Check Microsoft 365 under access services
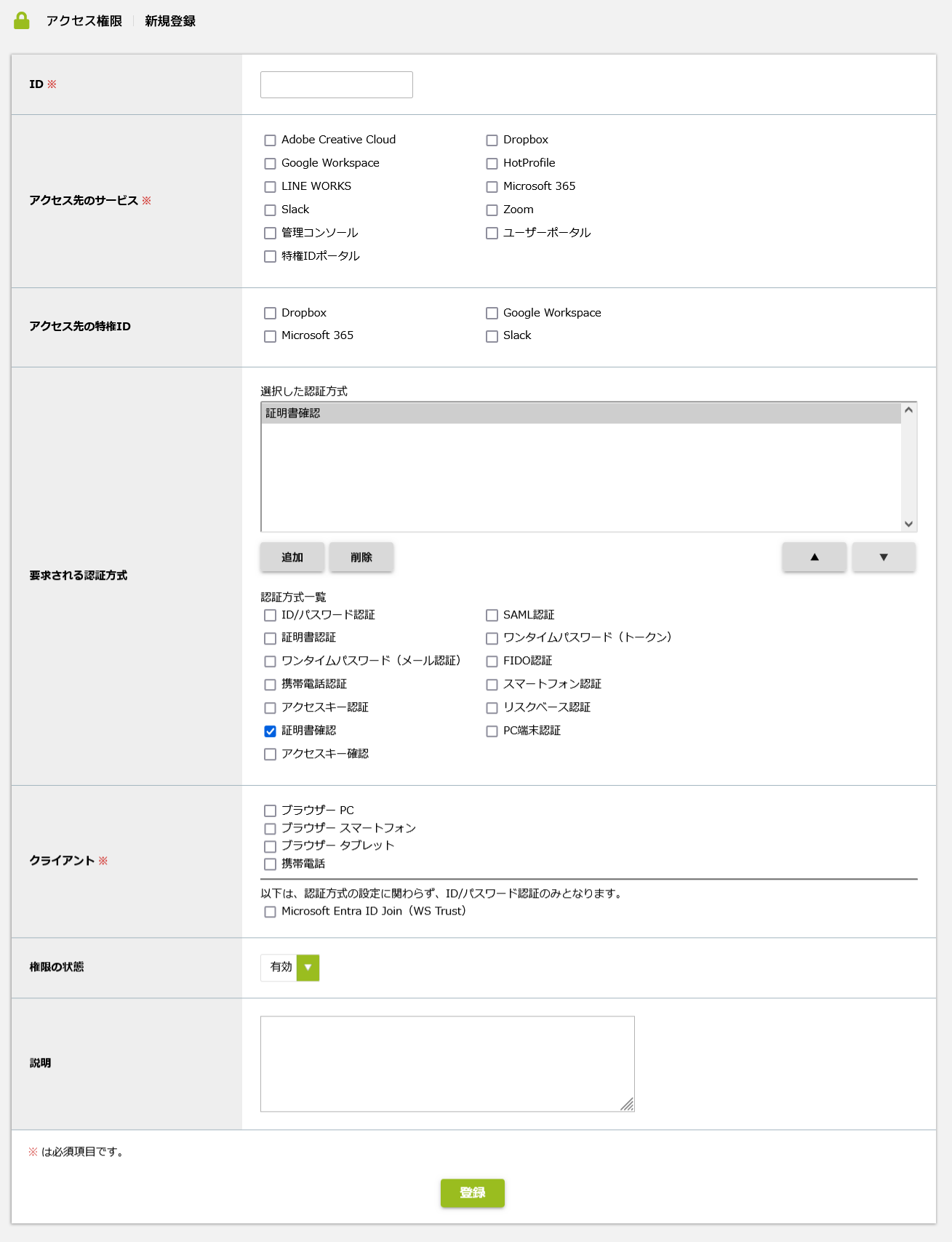This screenshot has width=952, height=1242. 492,187
